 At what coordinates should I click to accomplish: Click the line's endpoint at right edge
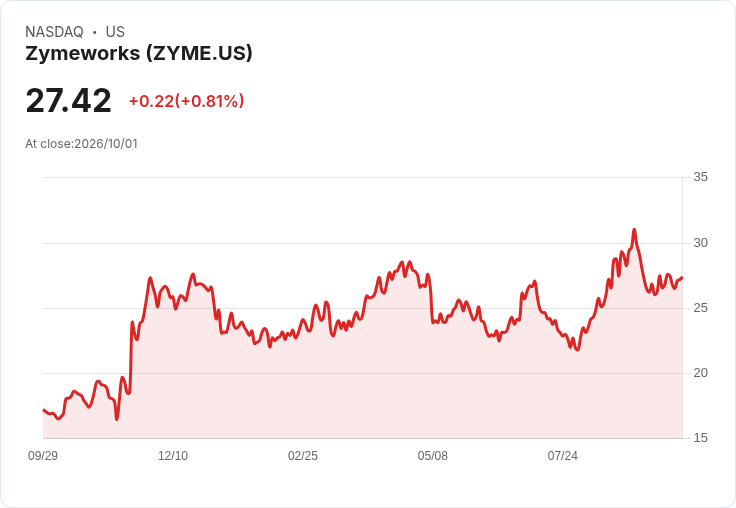(x=682, y=277)
